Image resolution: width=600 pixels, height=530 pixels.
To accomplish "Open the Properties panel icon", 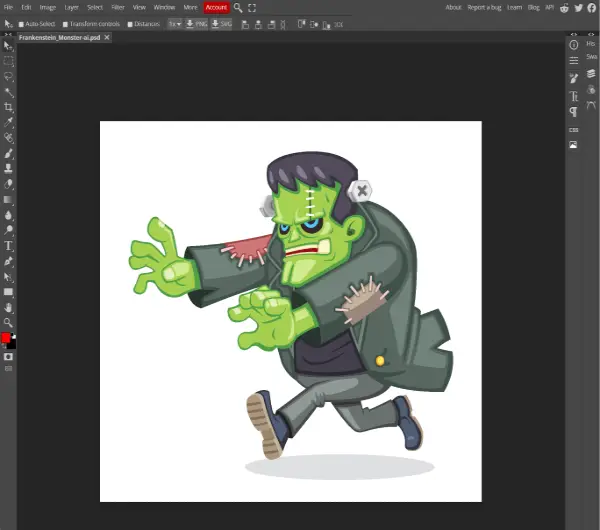I will 573,60.
